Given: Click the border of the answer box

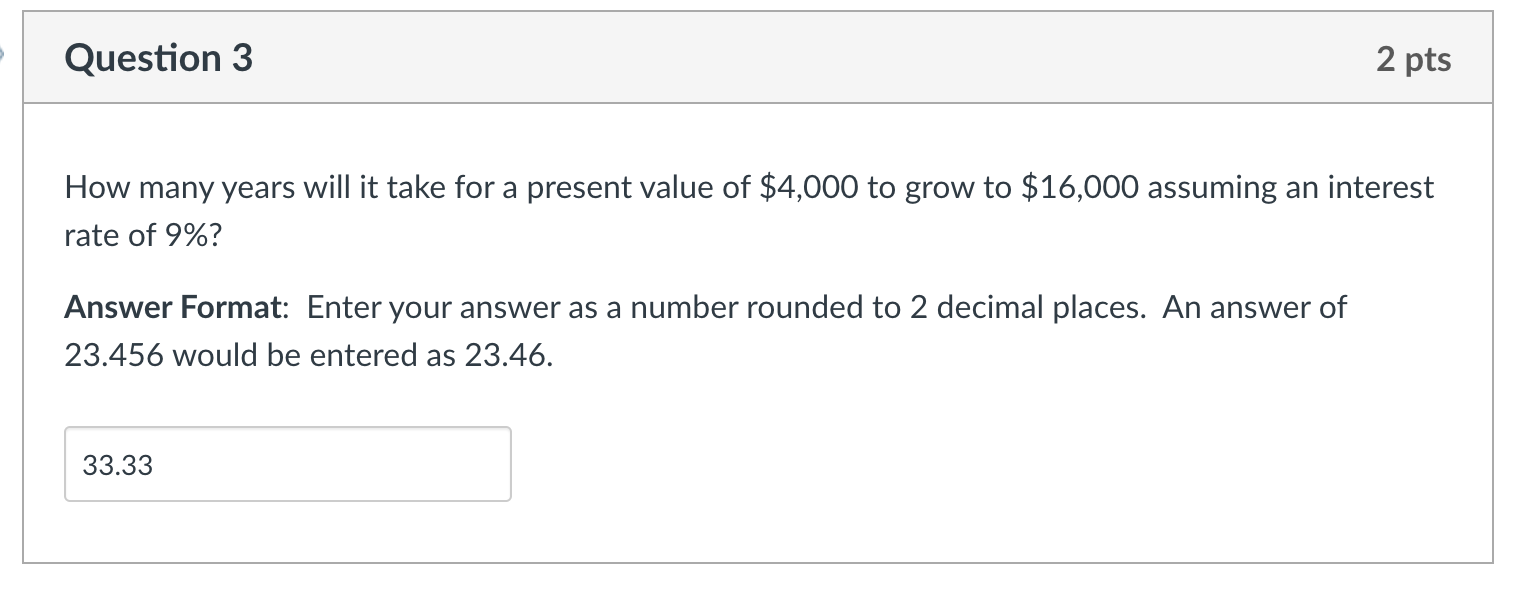Looking at the screenshot, I should (x=286, y=427).
